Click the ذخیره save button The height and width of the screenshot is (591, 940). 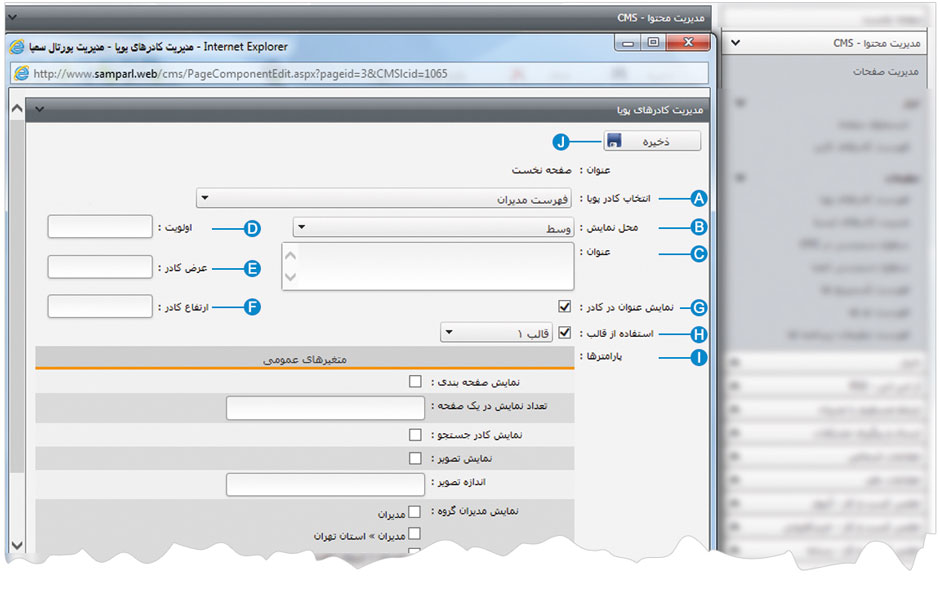[x=651, y=142]
